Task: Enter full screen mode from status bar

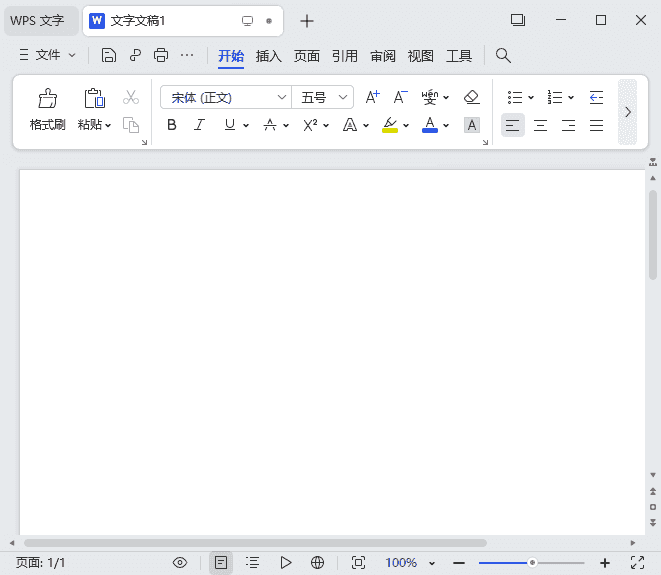Action: pyautogui.click(x=638, y=563)
